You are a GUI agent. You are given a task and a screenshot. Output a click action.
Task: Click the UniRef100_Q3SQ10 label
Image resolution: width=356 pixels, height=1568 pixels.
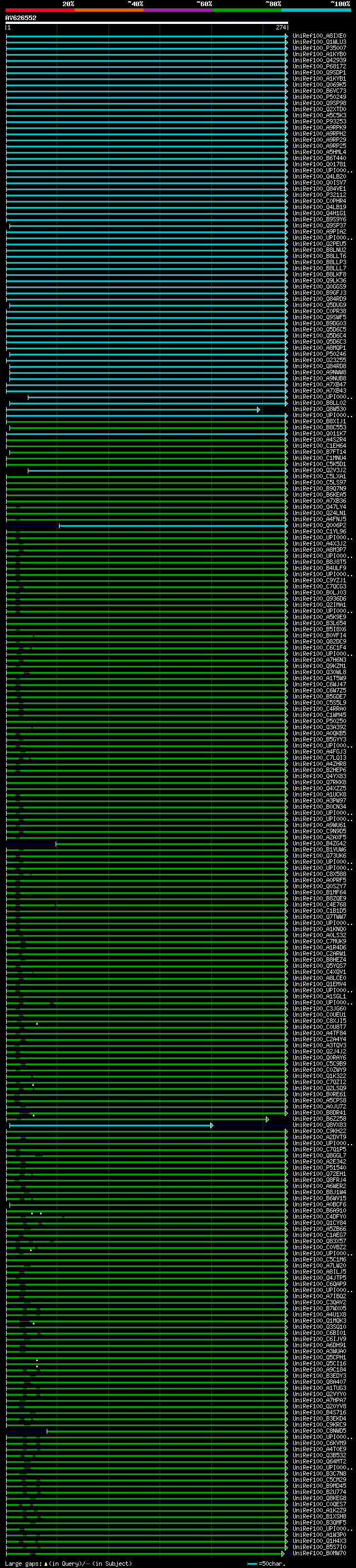[x=319, y=1327]
